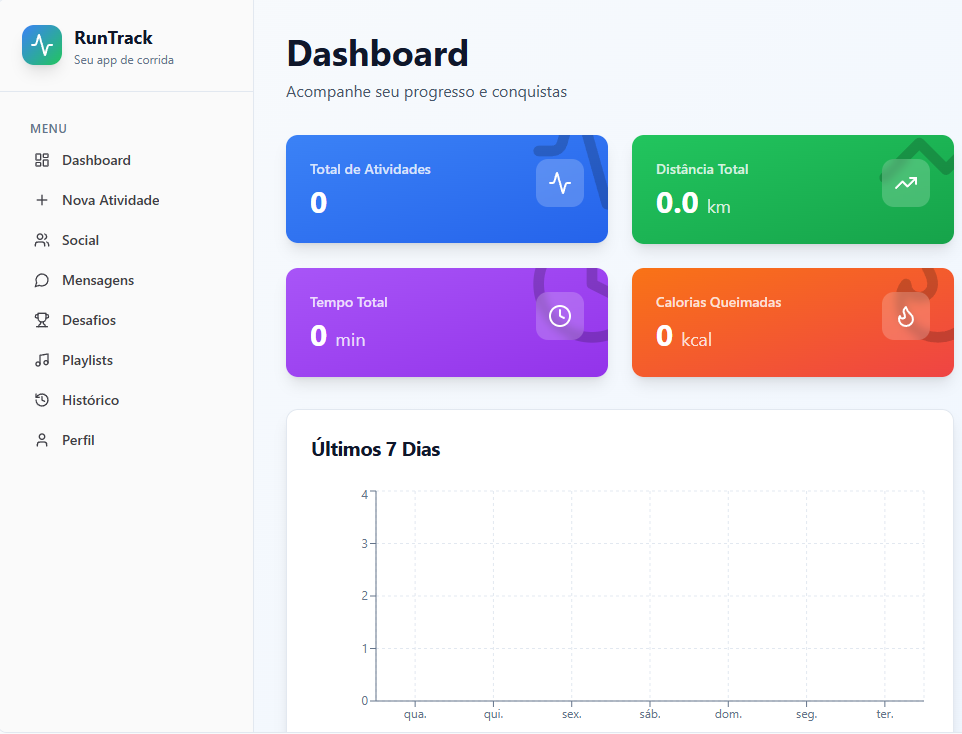Click the trophy icon beside Desafios
962x734 pixels.
(x=42, y=320)
